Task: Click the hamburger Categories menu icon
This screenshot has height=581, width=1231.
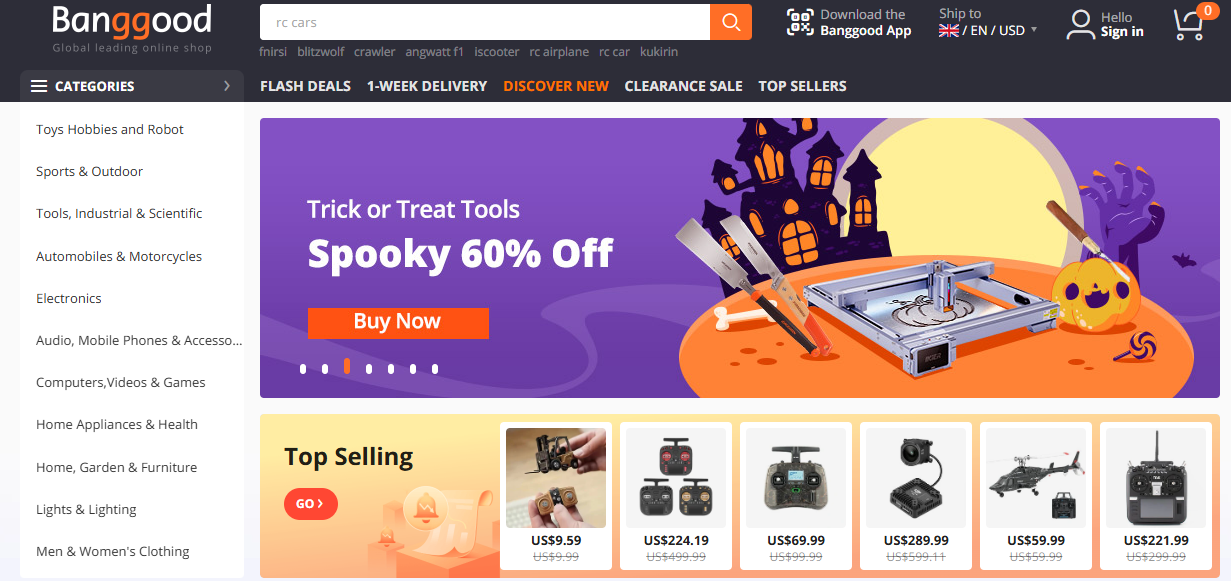Action: pyautogui.click(x=39, y=86)
